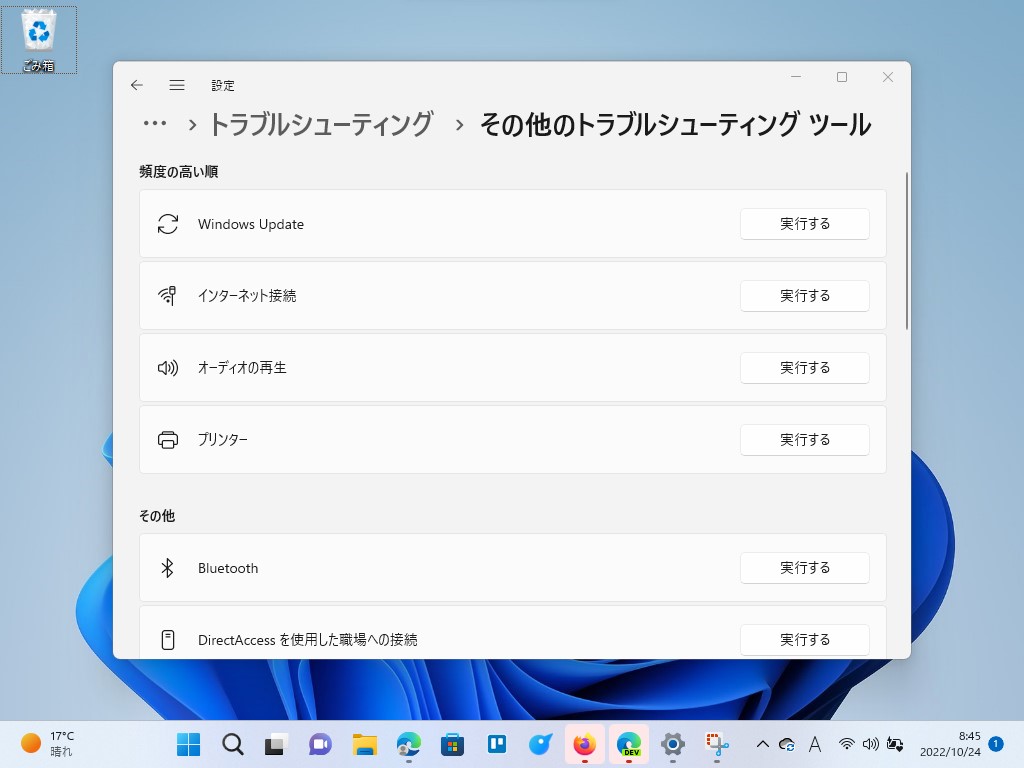Click the Windows Update refresh icon
Image resolution: width=1024 pixels, height=768 pixels.
coord(167,223)
